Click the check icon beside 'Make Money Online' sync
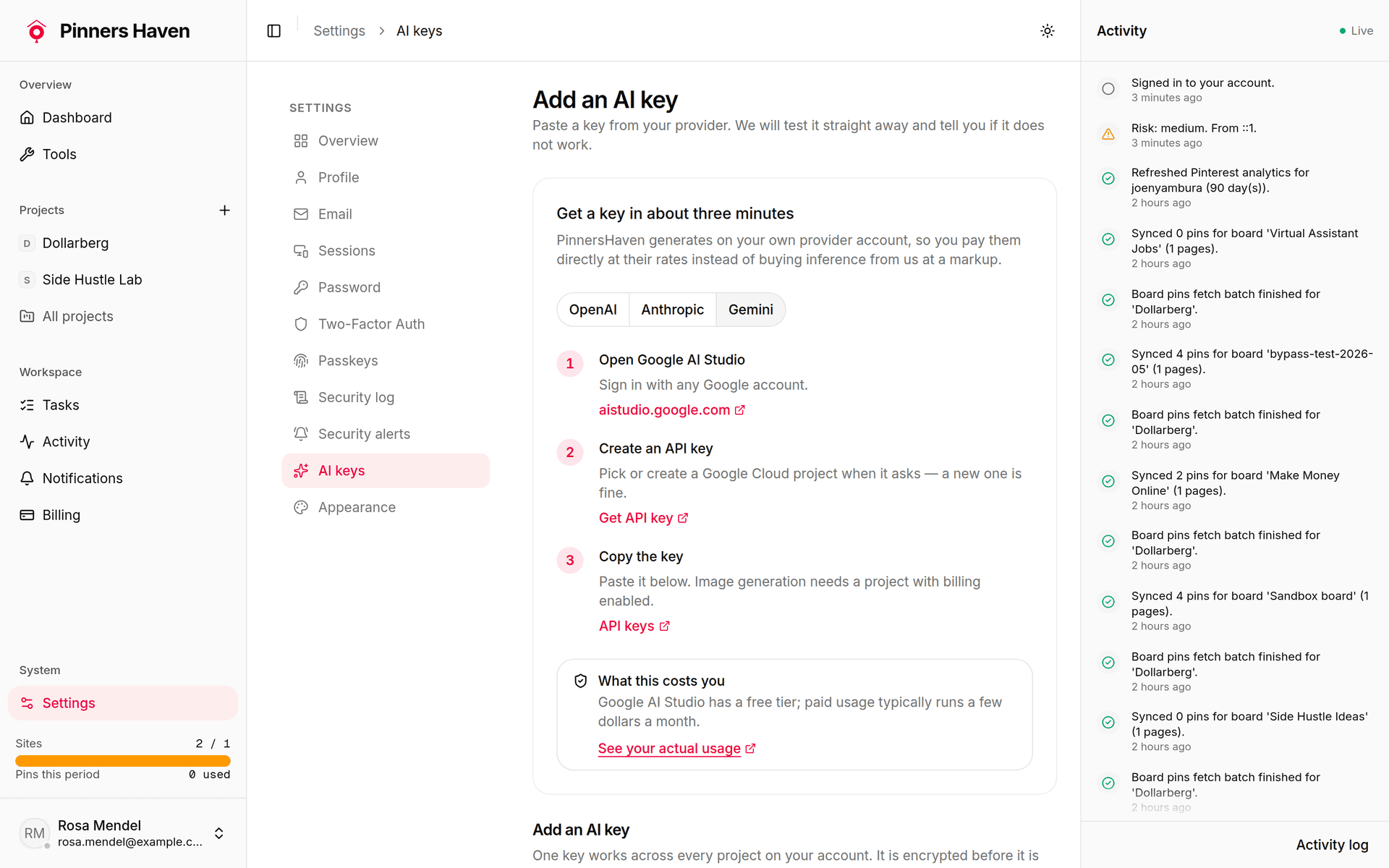The width and height of the screenshot is (1389, 868). pyautogui.click(x=1108, y=481)
